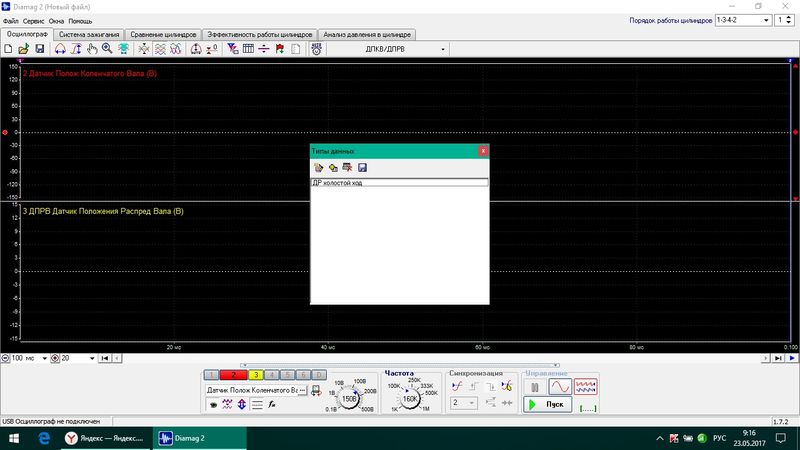
Task: Open the Сервис menu
Action: coord(33,21)
